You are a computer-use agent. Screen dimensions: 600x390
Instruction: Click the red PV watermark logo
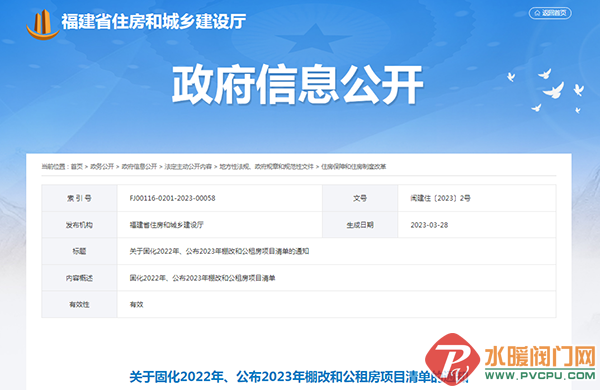(x=452, y=359)
